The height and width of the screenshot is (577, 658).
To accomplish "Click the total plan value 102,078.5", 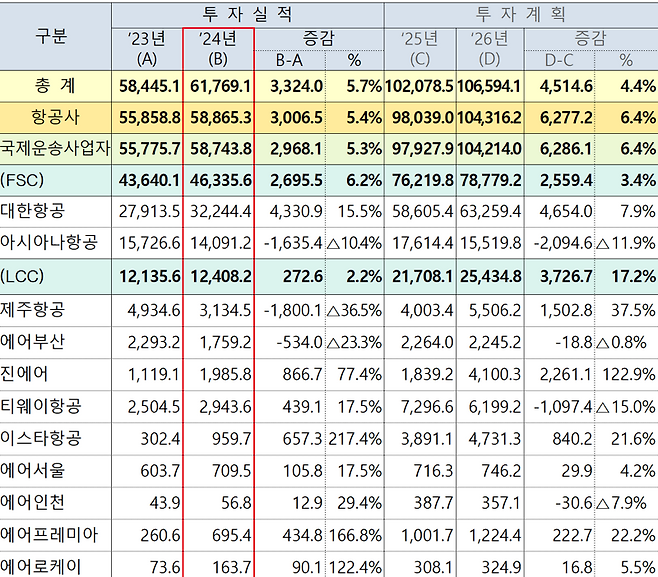I will click(419, 86).
